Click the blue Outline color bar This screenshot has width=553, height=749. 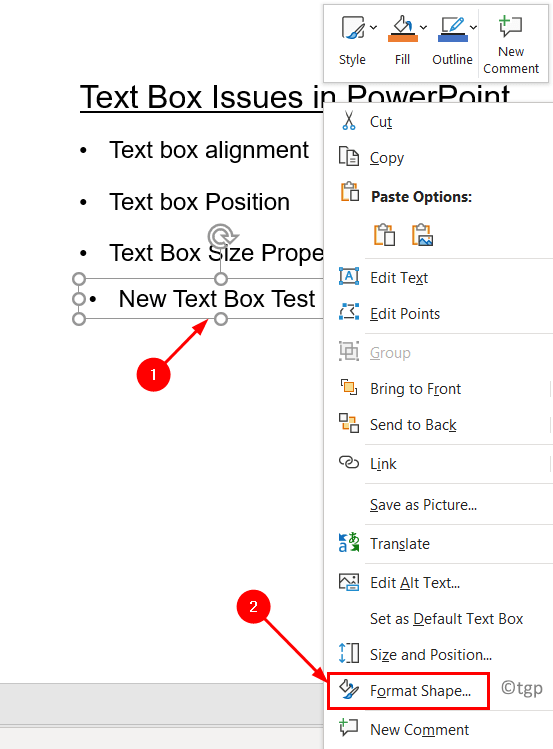453,38
